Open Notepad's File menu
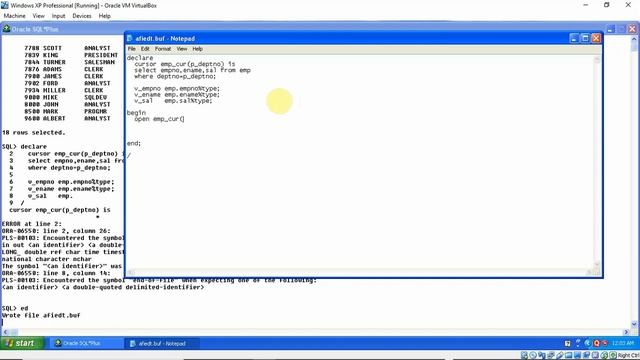Screen dimensions: 640x360 coord(131,49)
